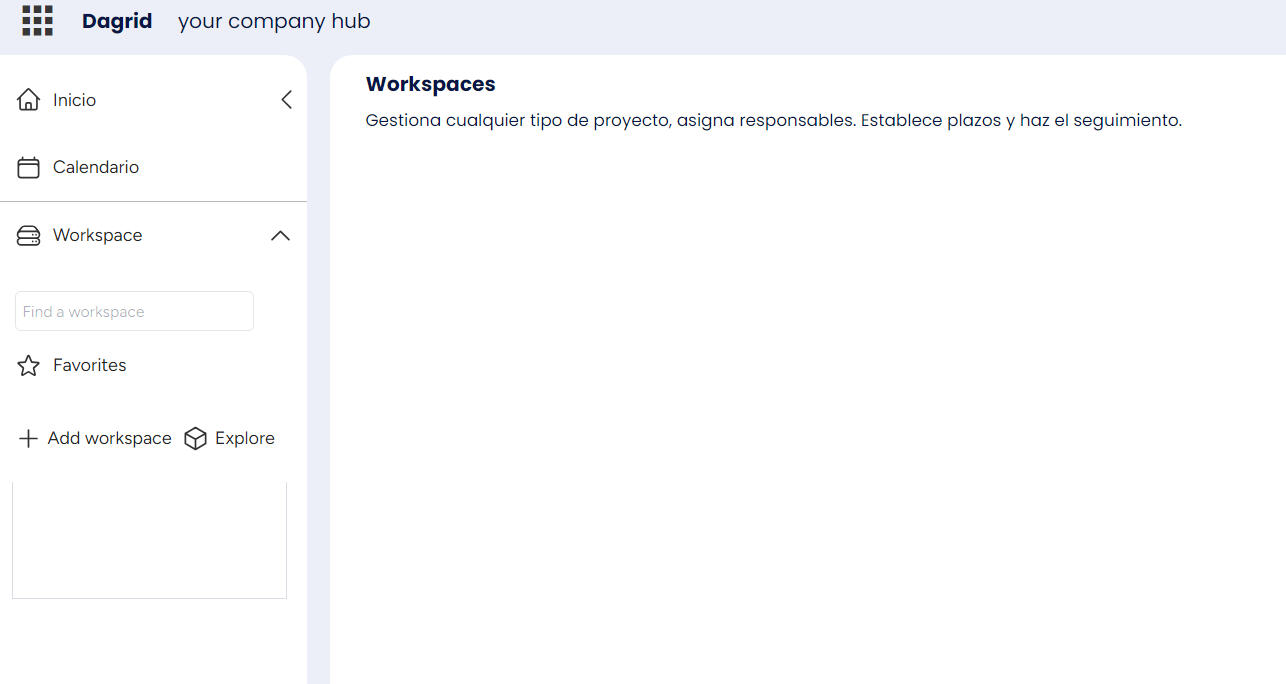
Task: Open the Inicio menu entry
Action: pyautogui.click(x=74, y=99)
